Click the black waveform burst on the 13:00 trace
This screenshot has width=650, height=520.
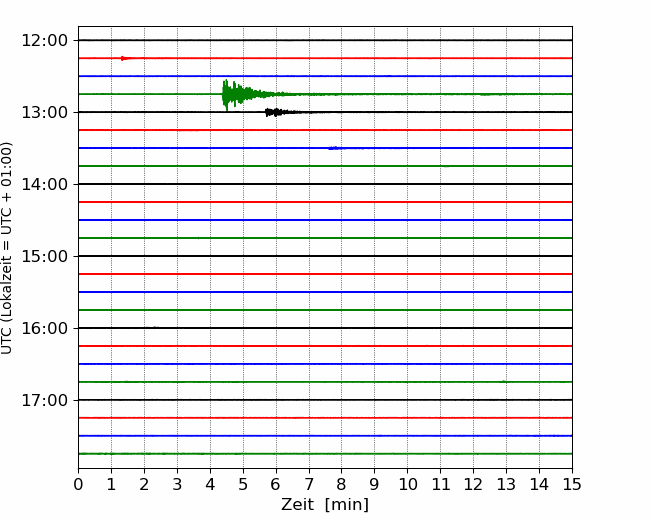276,112
